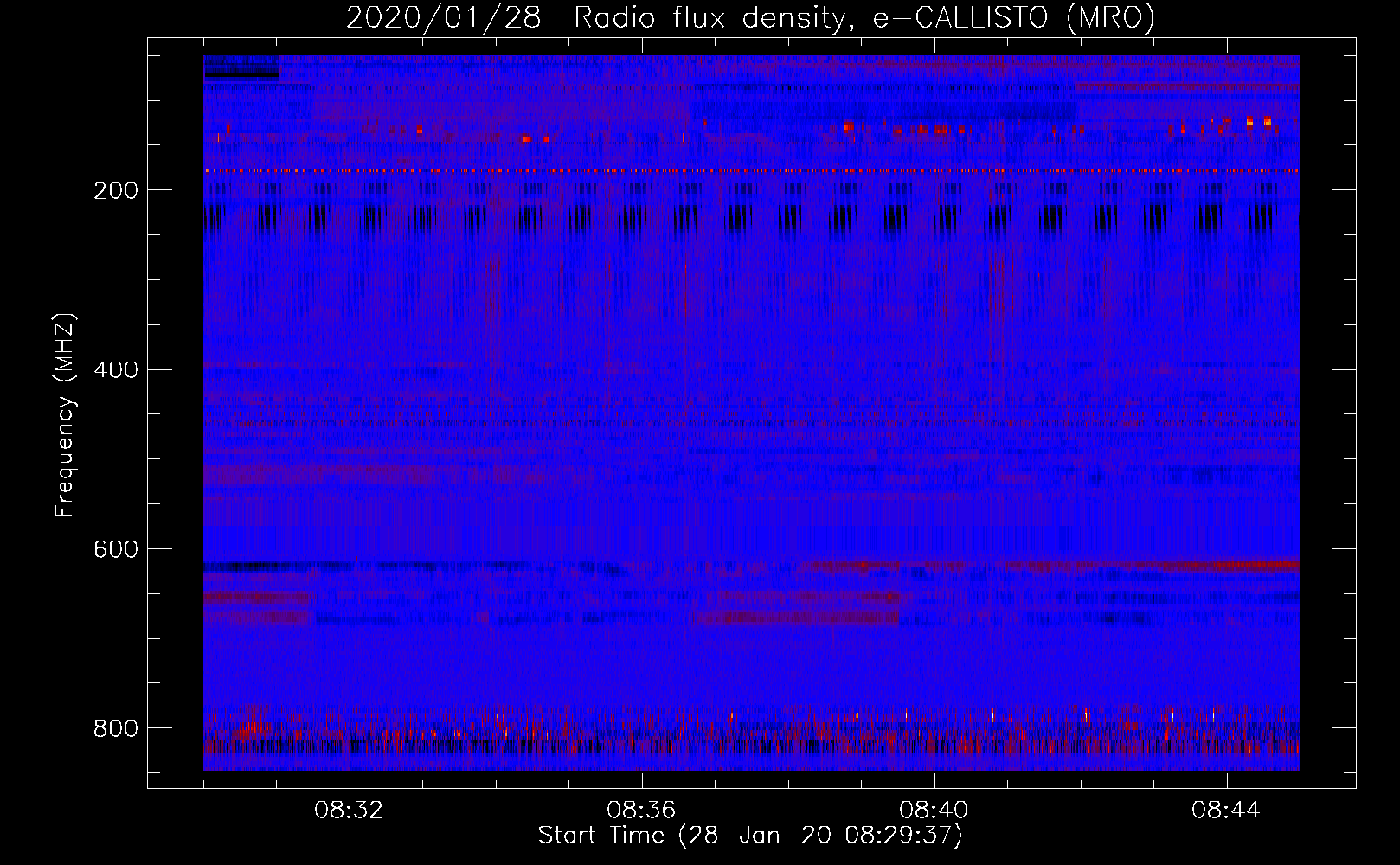Viewport: 1400px width, 865px height.
Task: Click the 600 frequency tick label
Action: point(115,549)
